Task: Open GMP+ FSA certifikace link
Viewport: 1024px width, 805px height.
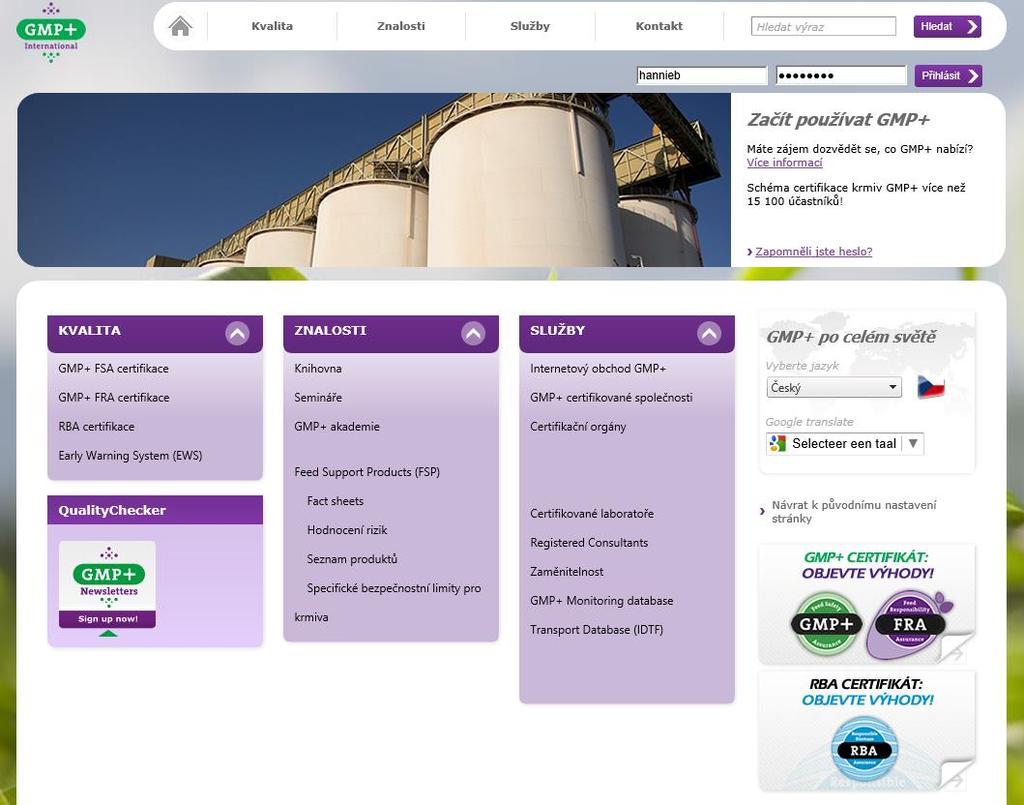Action: coord(114,368)
